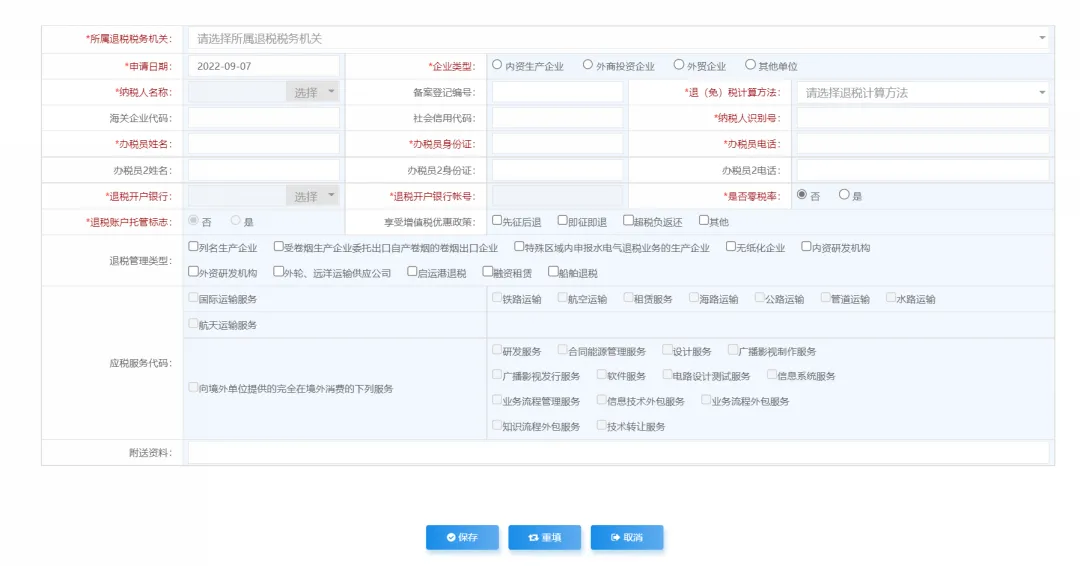Check the 即征即退 policy checkbox

(x=562, y=220)
